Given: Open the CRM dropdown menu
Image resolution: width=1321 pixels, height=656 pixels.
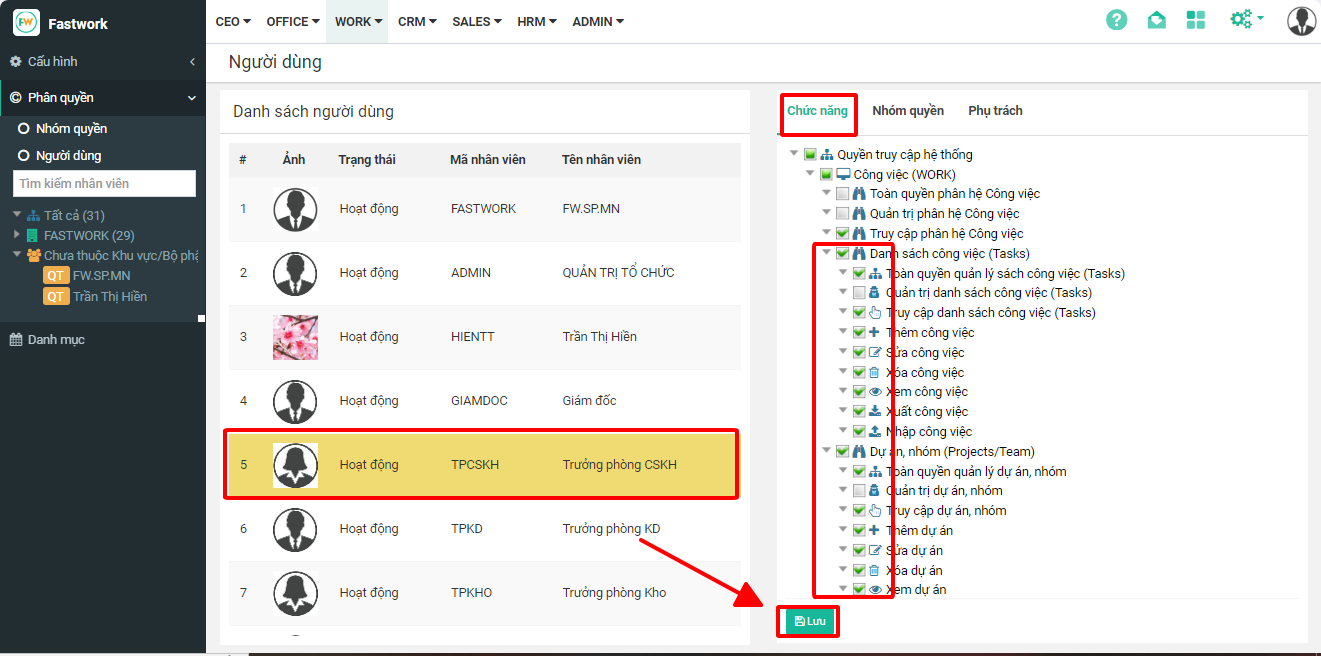Looking at the screenshot, I should click(417, 21).
